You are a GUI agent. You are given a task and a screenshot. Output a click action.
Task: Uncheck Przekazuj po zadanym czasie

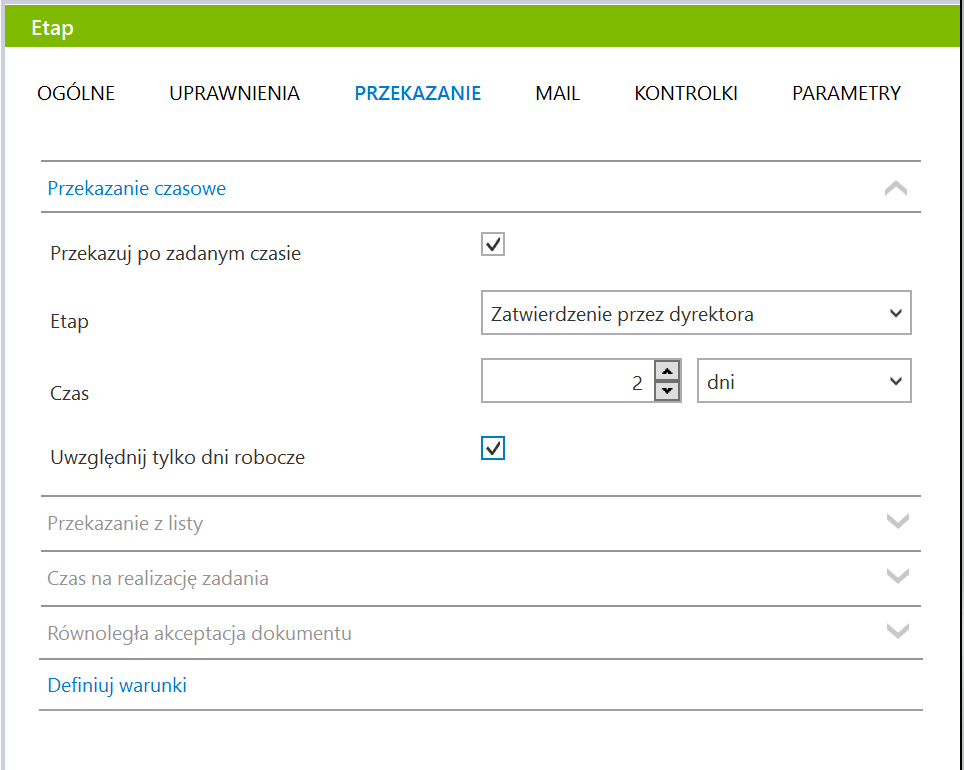click(492, 244)
